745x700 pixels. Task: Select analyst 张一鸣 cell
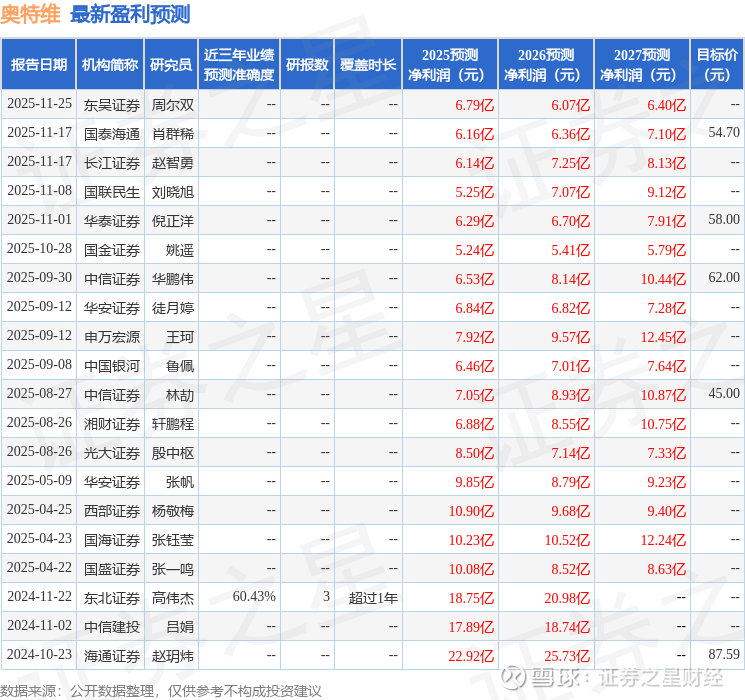172,569
